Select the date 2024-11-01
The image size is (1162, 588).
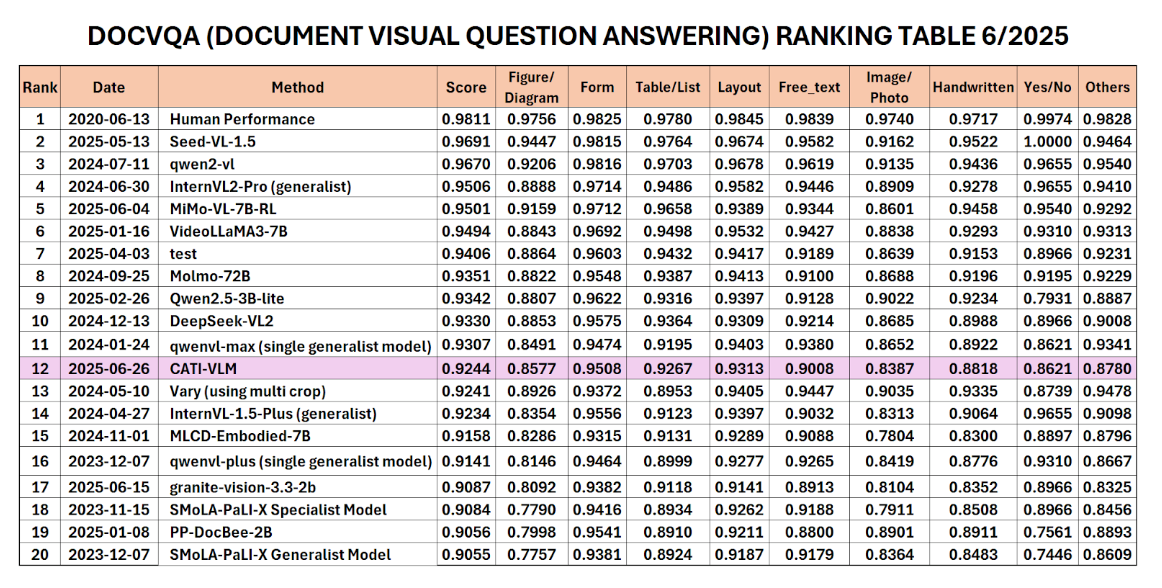coord(109,436)
